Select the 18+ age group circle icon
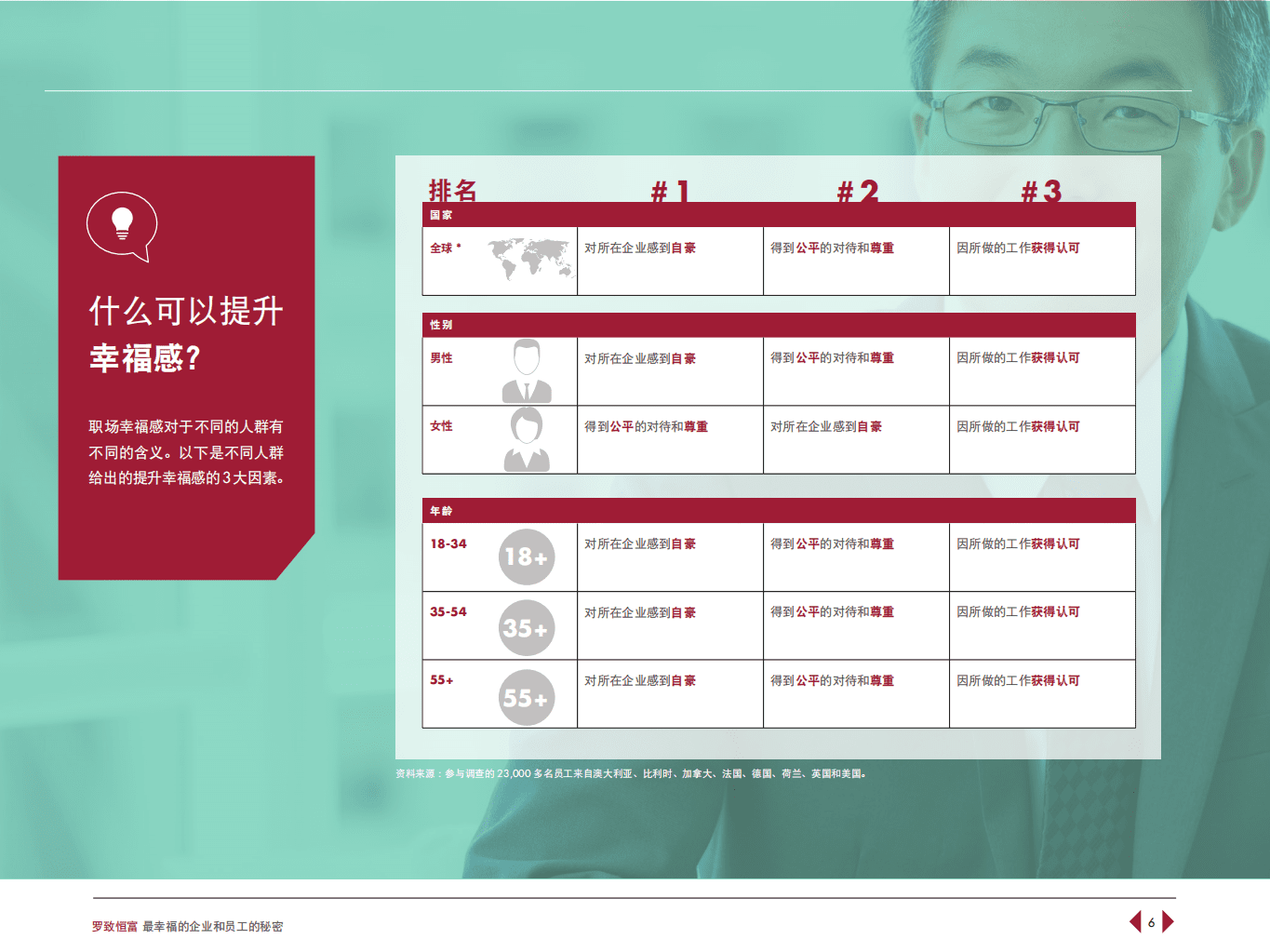Image resolution: width=1270 pixels, height=952 pixels. [x=527, y=556]
